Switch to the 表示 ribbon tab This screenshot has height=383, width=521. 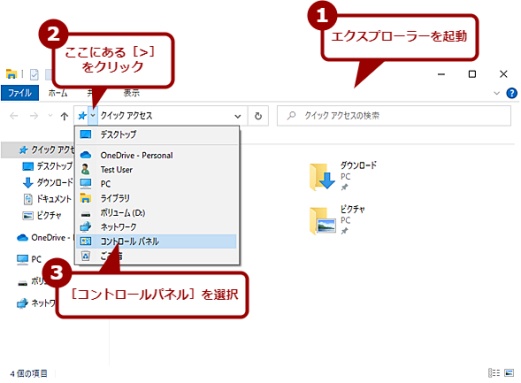point(132,93)
